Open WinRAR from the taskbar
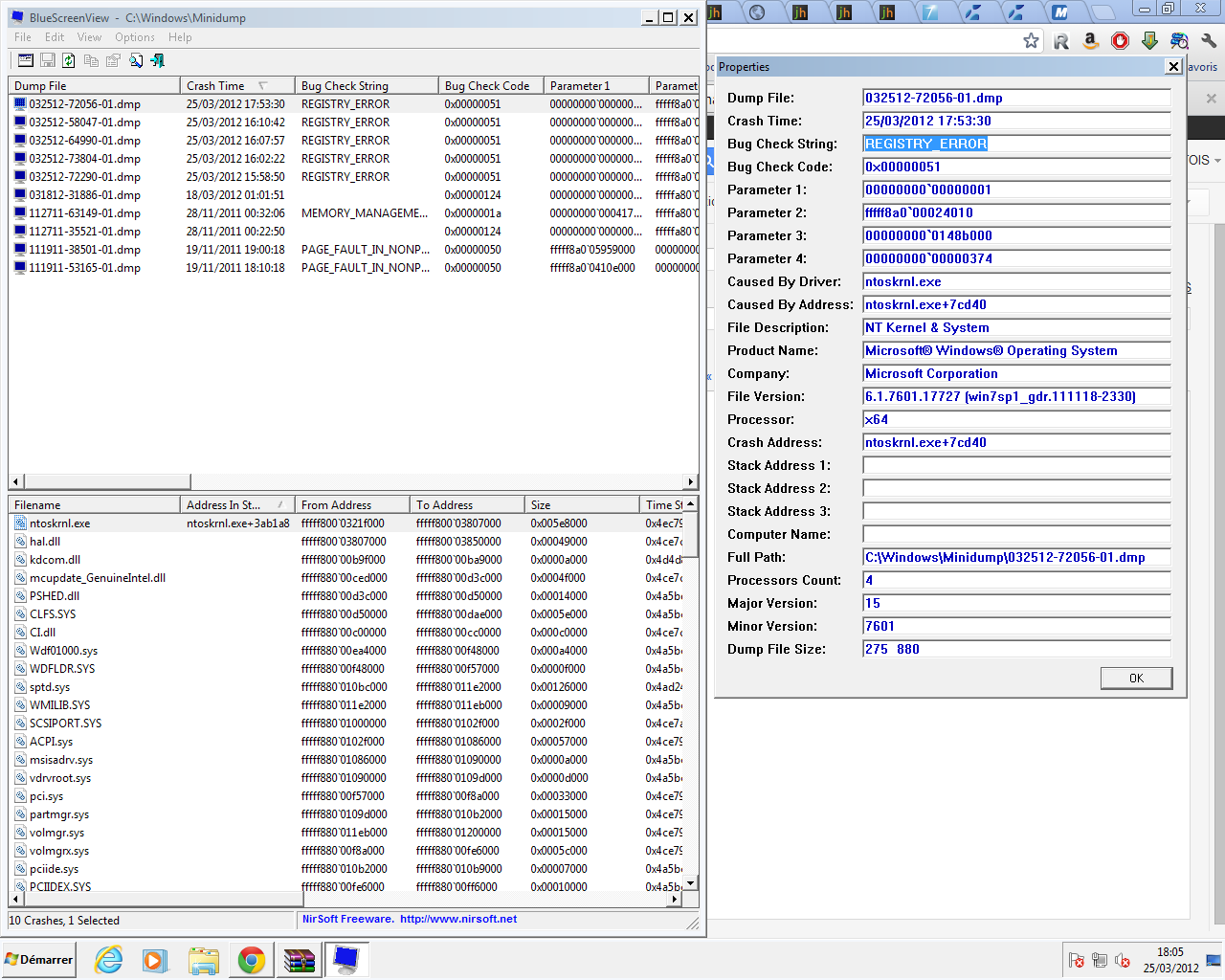The image size is (1225, 980). coord(299,959)
